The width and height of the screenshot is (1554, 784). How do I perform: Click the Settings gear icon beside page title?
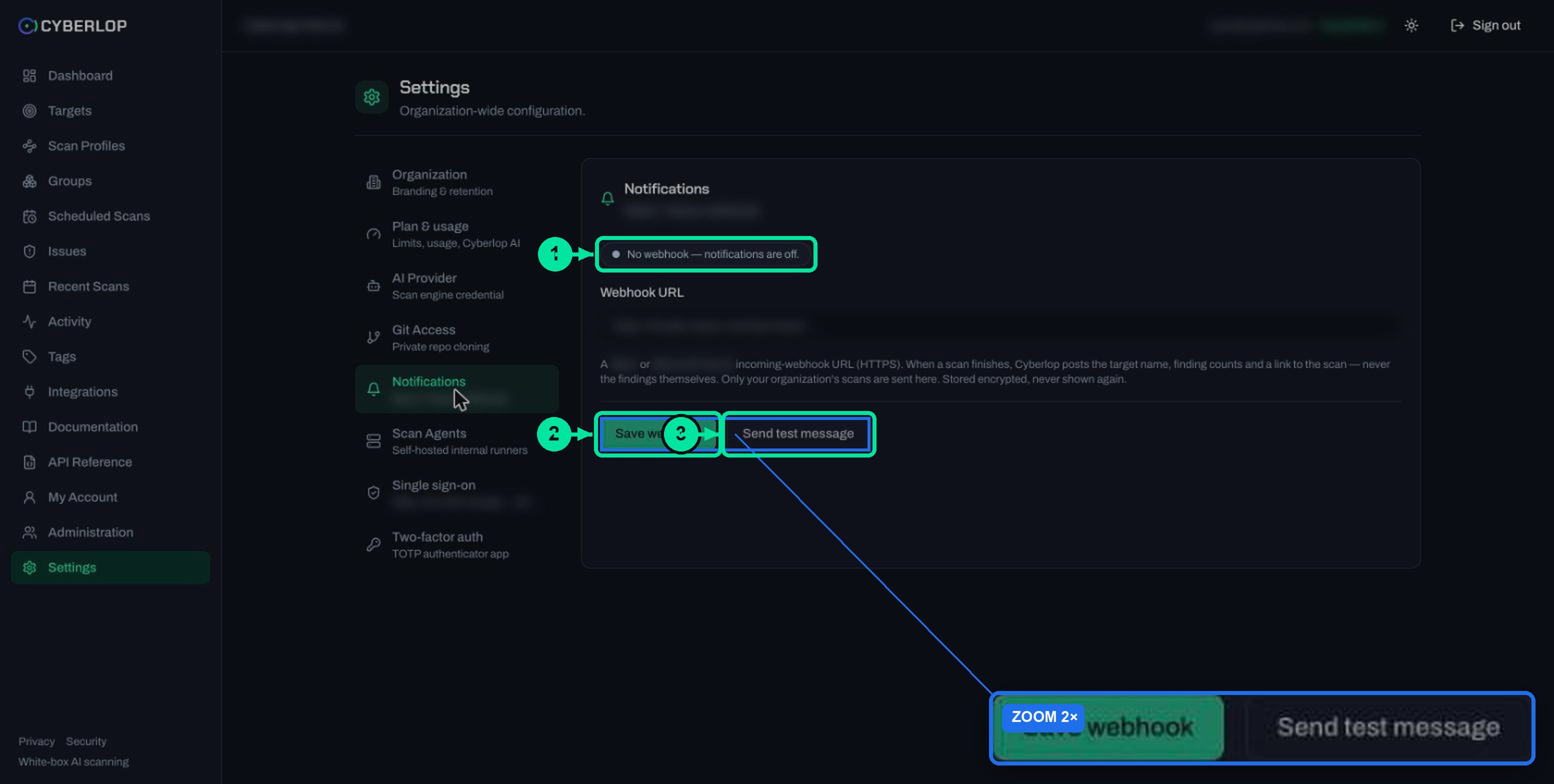[371, 97]
